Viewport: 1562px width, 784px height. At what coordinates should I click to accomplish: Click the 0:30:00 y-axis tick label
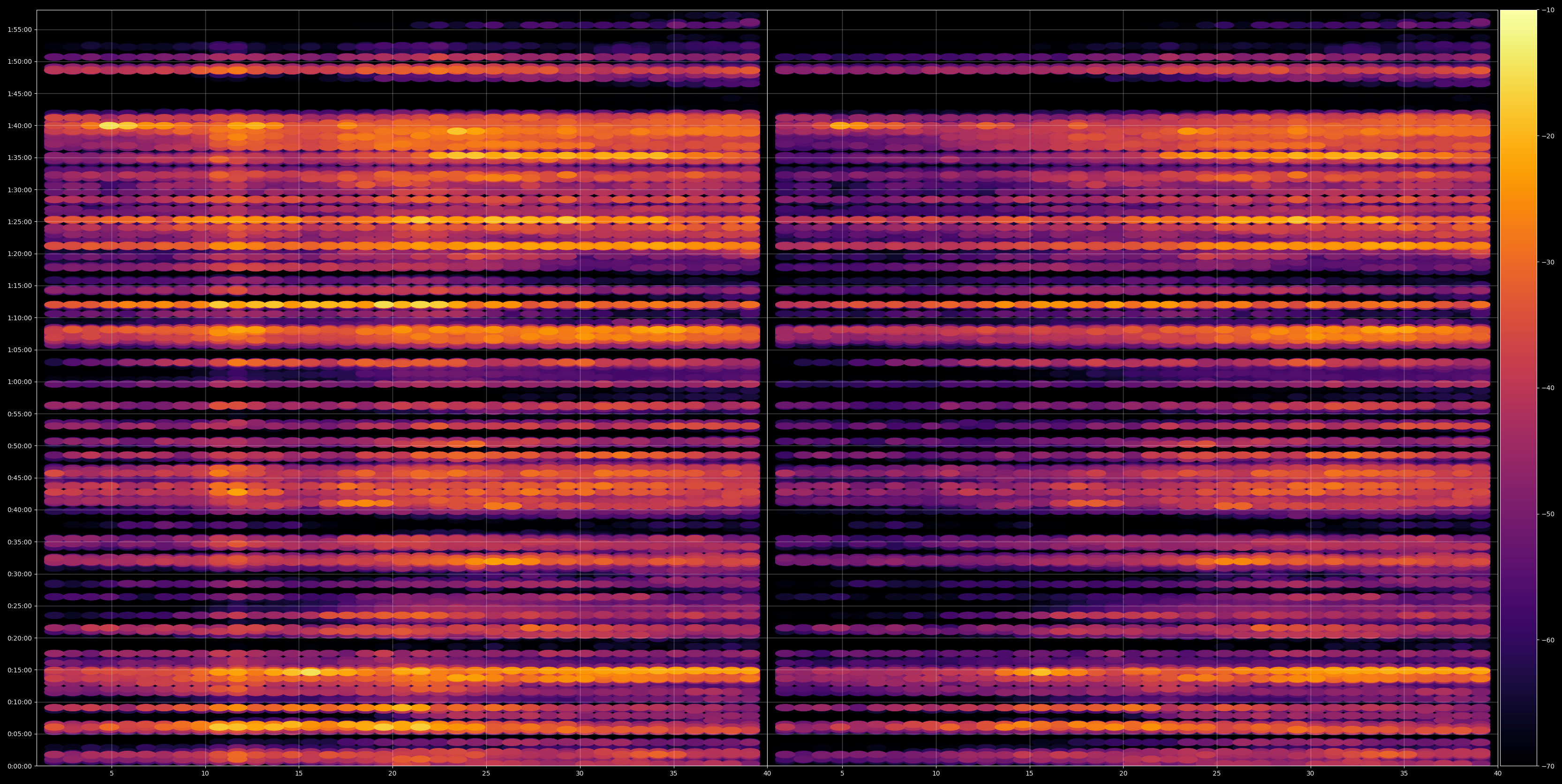pyautogui.click(x=19, y=573)
